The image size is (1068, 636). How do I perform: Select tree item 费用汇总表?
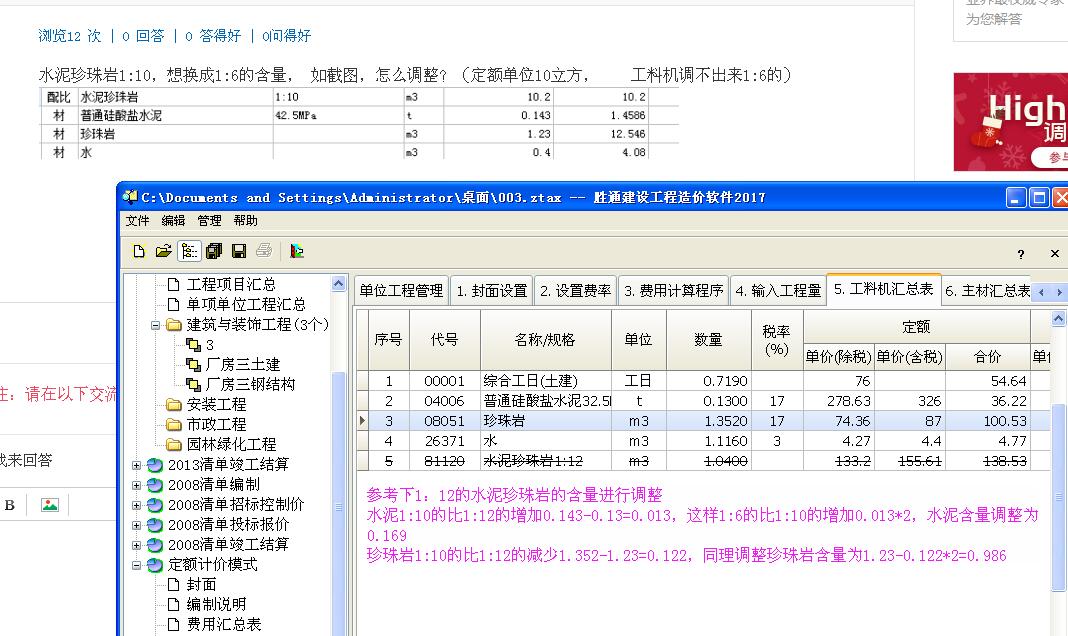pyautogui.click(x=224, y=624)
